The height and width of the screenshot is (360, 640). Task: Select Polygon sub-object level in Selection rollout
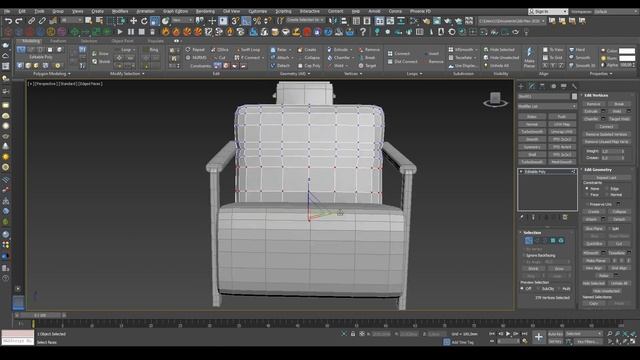coord(553,241)
